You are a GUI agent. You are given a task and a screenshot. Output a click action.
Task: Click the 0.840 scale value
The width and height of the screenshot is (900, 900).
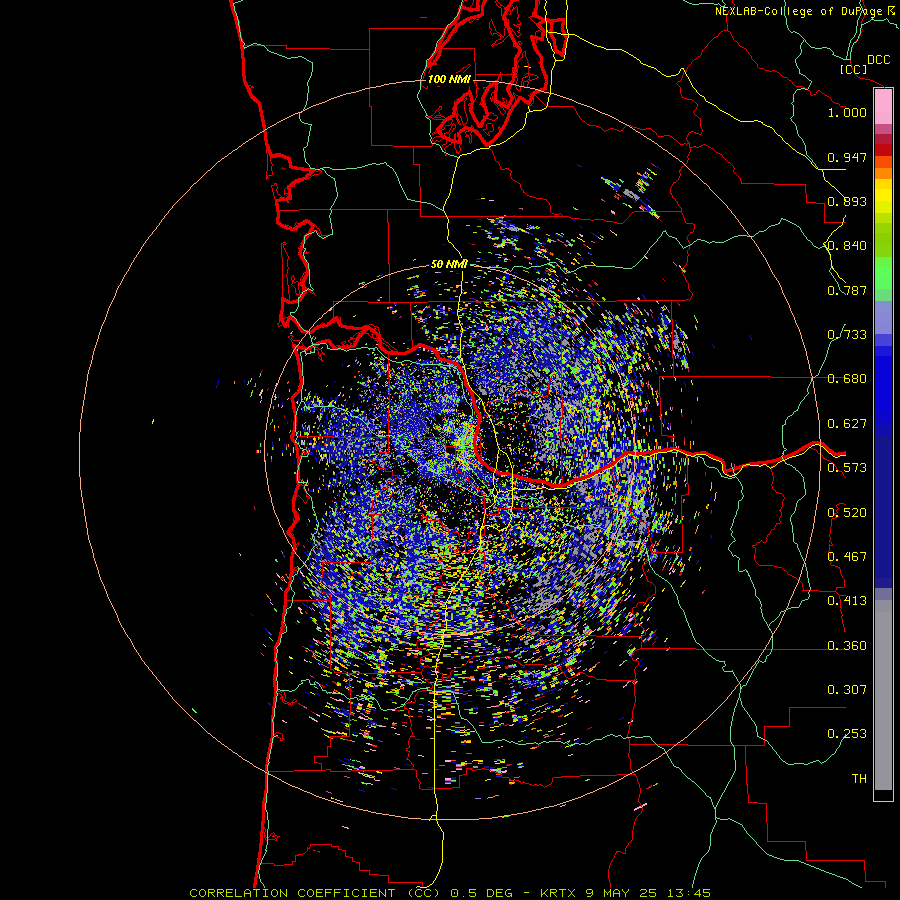[x=847, y=246]
